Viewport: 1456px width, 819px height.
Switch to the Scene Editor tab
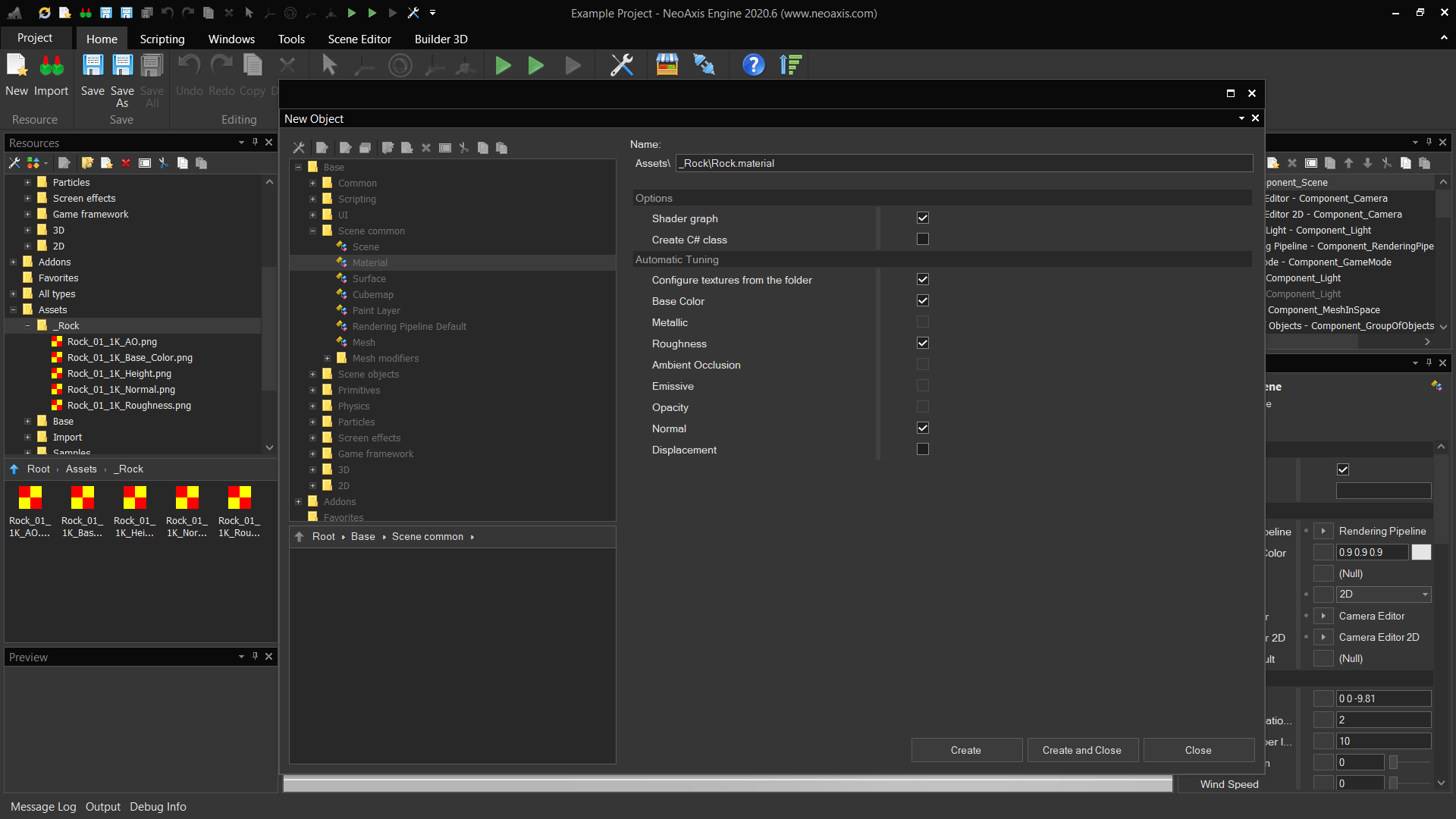point(359,39)
